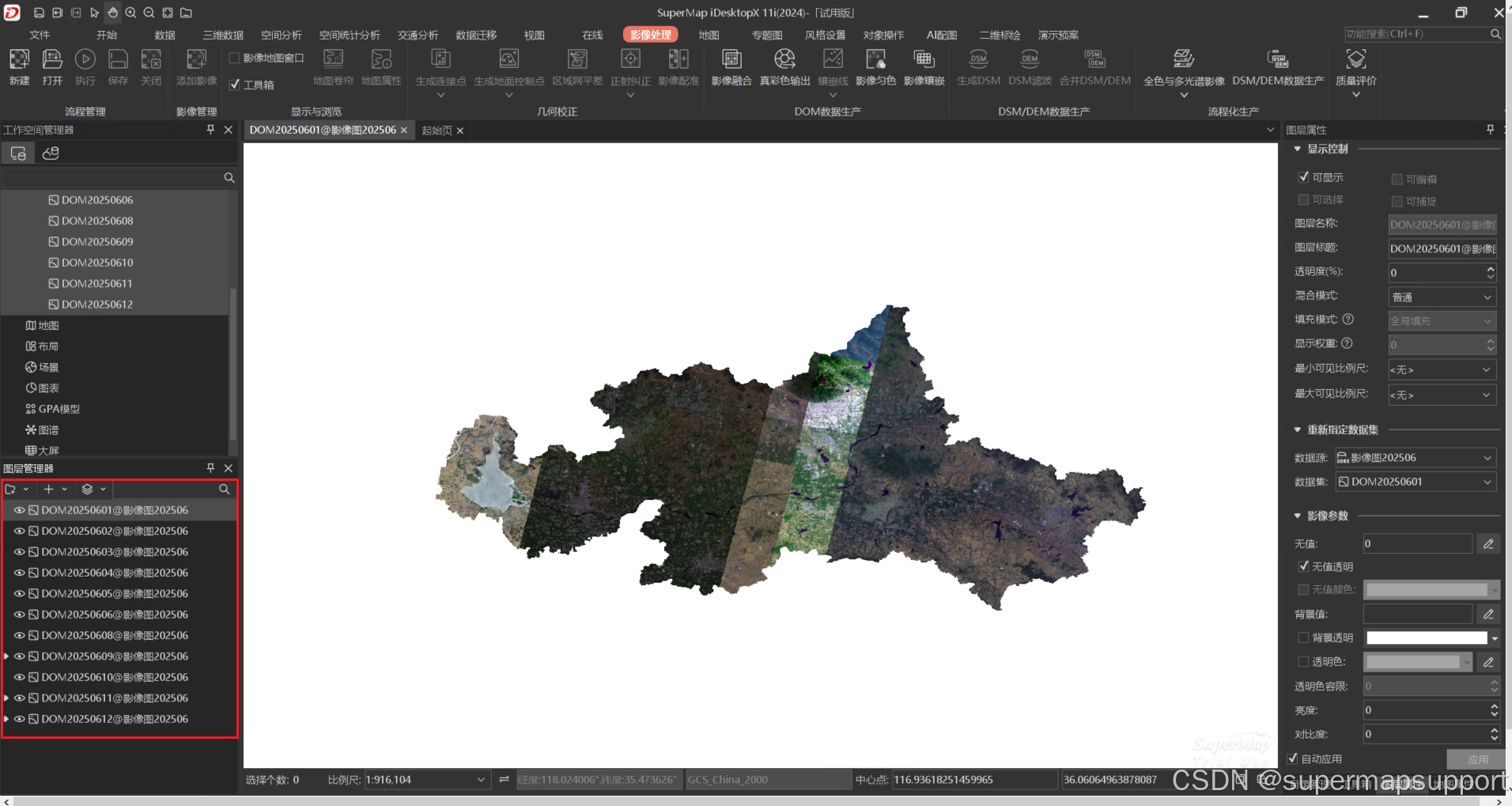Close the DOM20250601@影像图202506 map tab
The width and height of the screenshot is (1512, 806).
pyautogui.click(x=404, y=131)
